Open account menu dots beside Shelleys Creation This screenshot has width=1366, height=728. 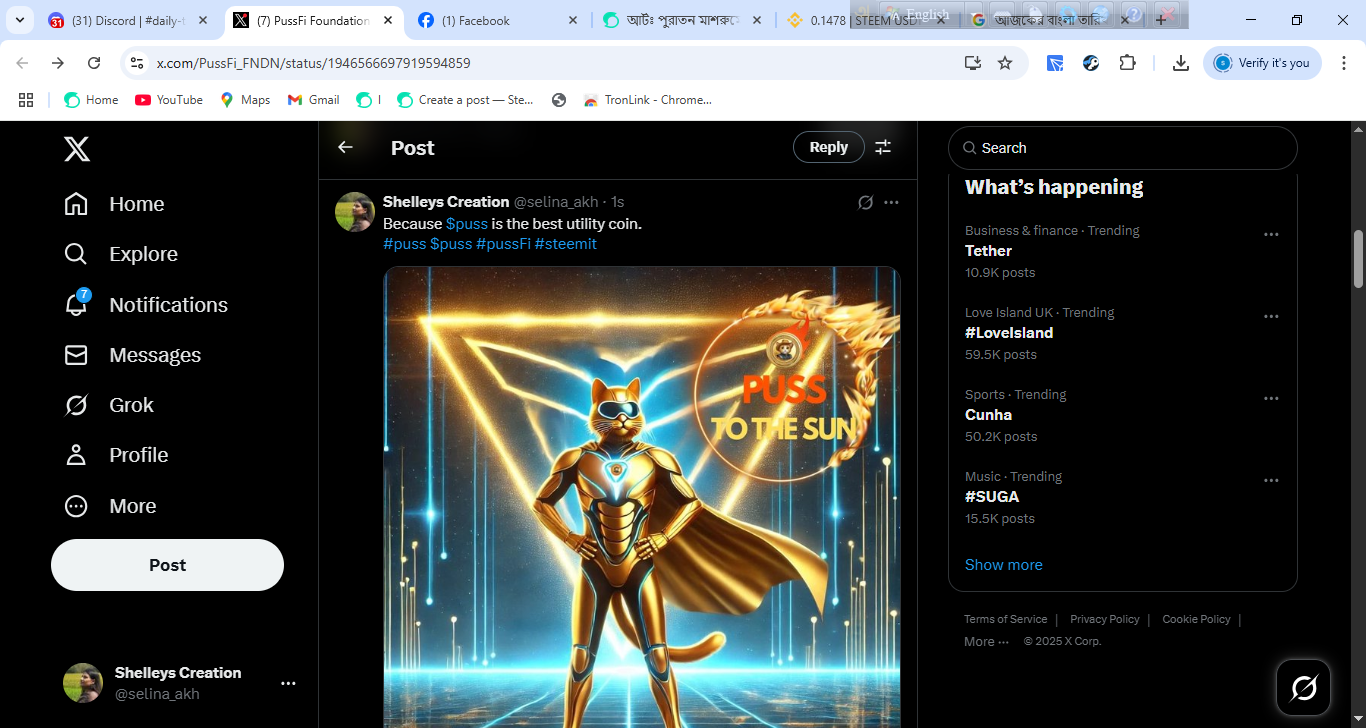(288, 683)
